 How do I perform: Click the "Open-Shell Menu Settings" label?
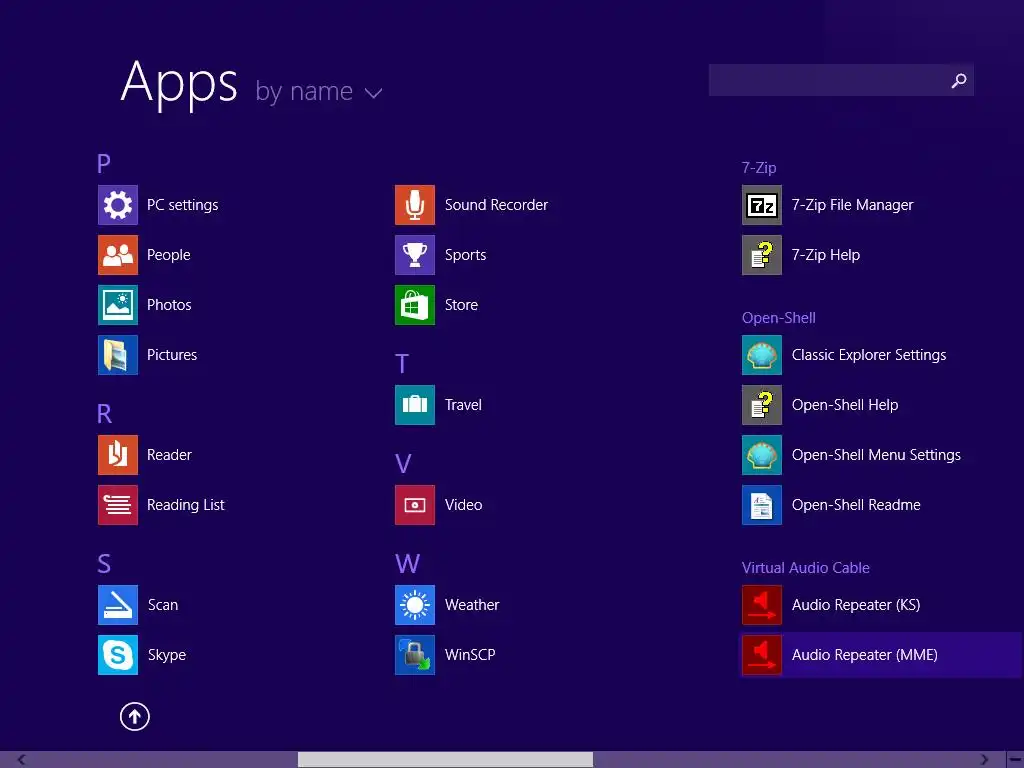pyautogui.click(x=876, y=455)
